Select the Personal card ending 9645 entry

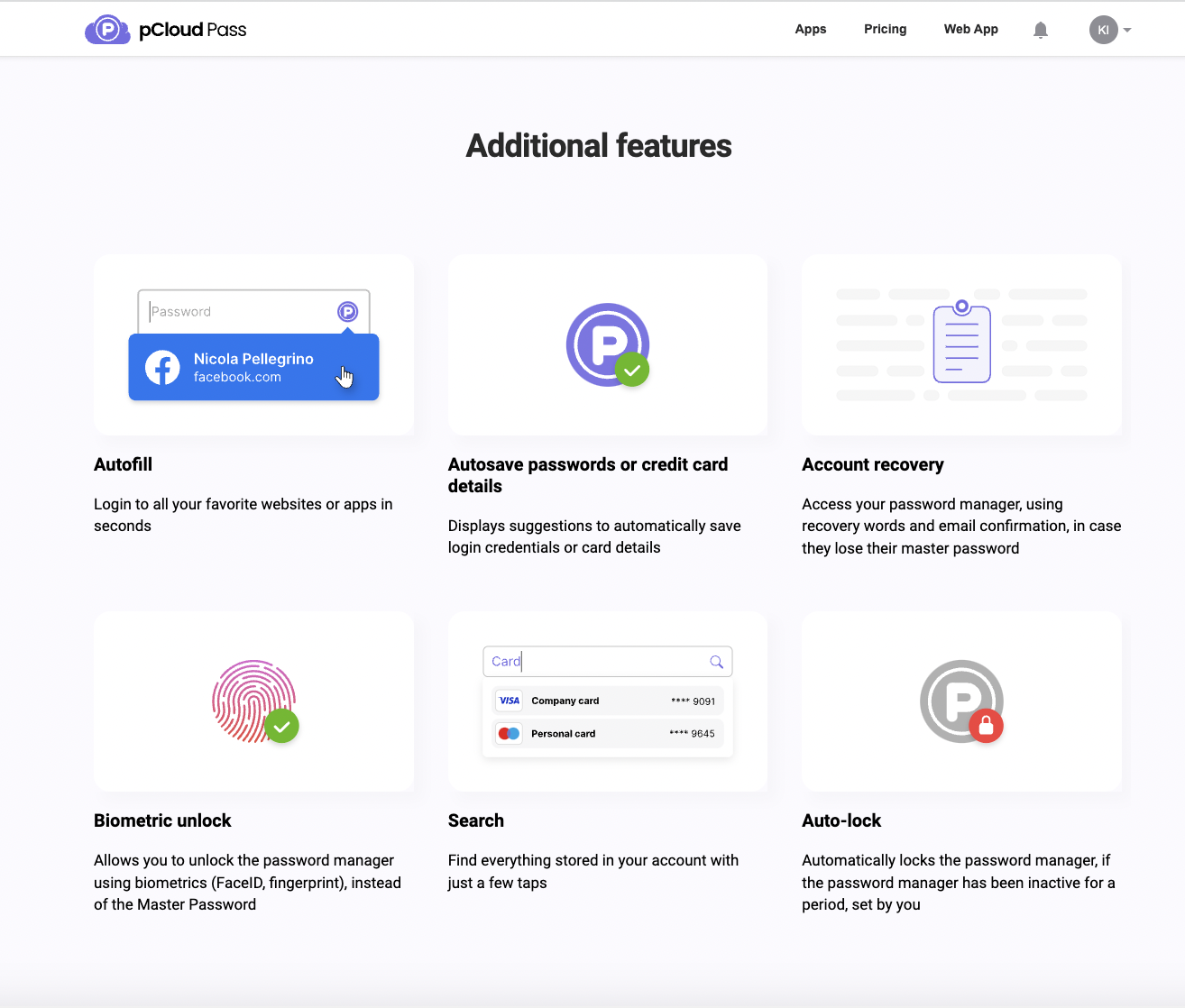[607, 733]
